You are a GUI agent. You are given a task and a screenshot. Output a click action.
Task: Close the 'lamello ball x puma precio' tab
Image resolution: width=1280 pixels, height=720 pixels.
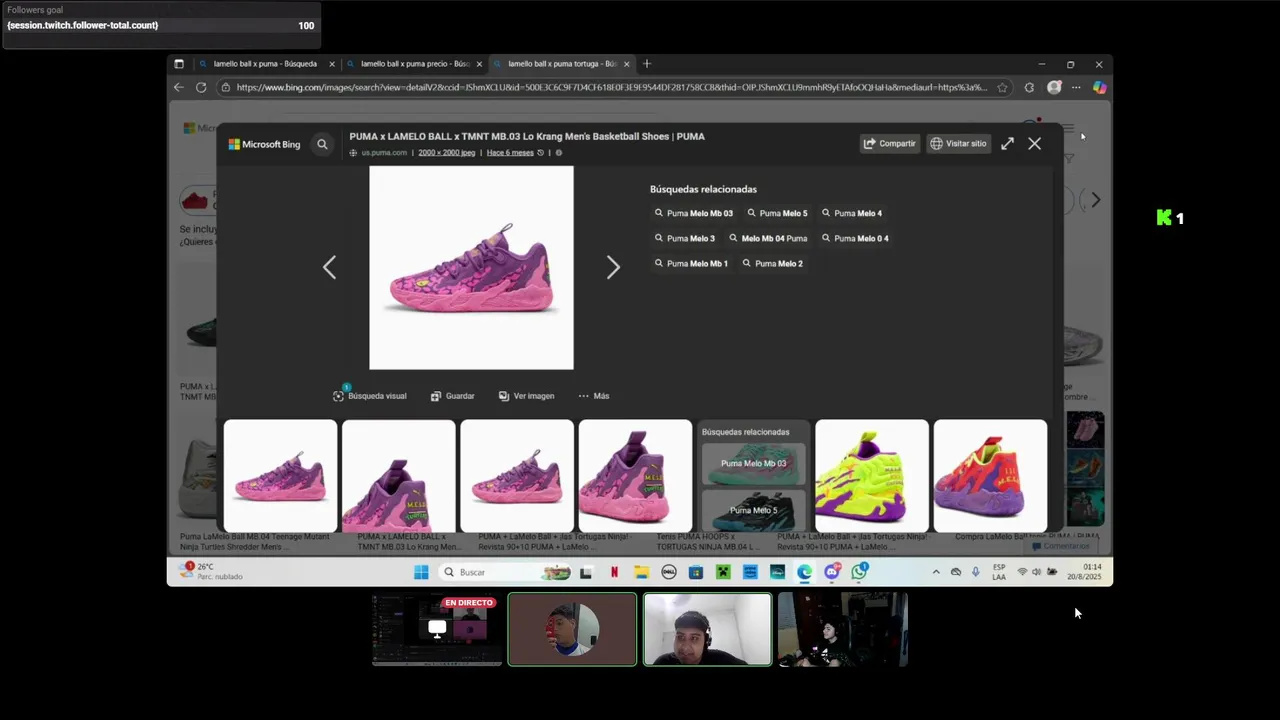click(x=479, y=64)
